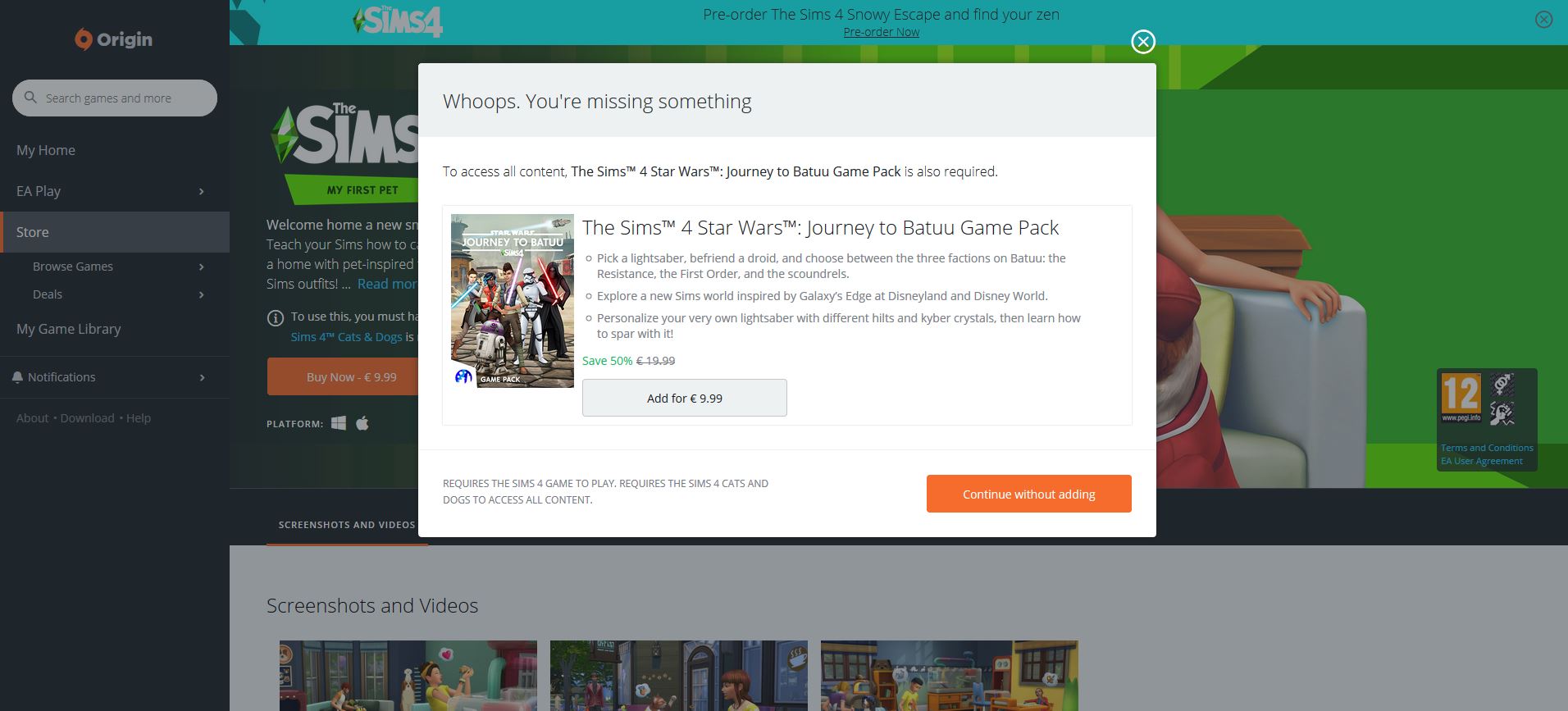Click the Origin logo in sidebar
Viewport: 1568px width, 711px height.
(x=114, y=39)
